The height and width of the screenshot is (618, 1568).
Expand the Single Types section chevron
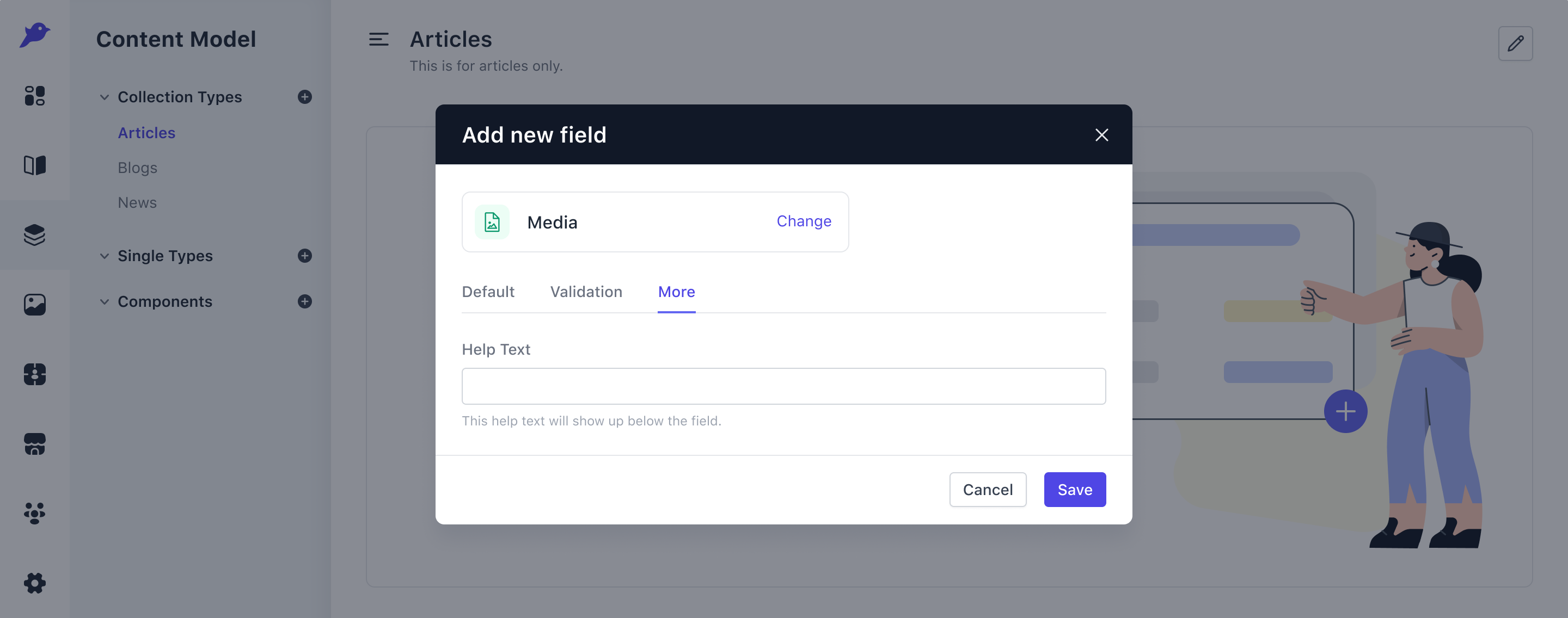pyautogui.click(x=105, y=256)
